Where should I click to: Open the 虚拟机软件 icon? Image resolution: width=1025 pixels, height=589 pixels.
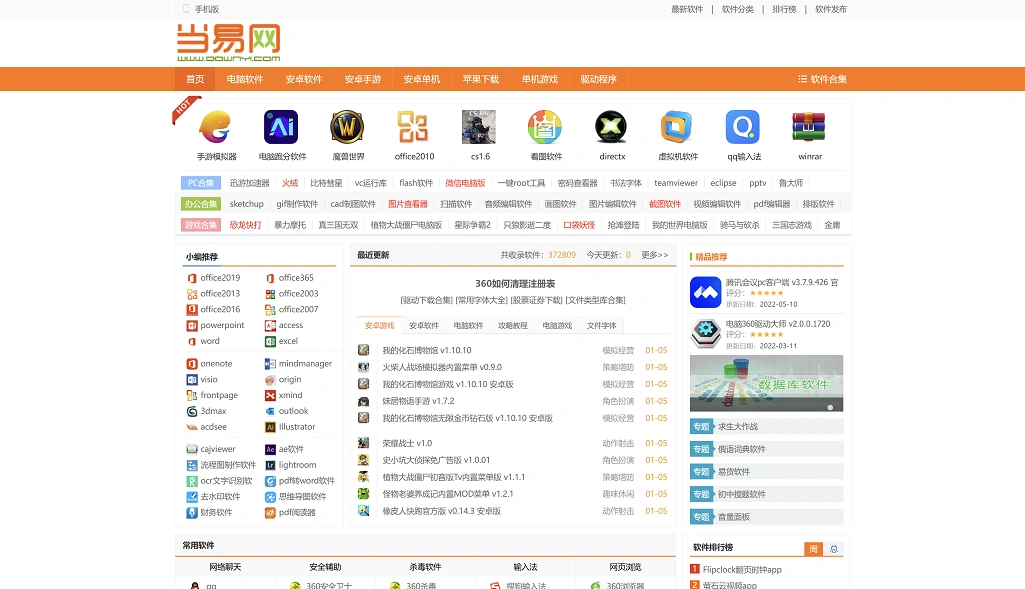pyautogui.click(x=675, y=128)
